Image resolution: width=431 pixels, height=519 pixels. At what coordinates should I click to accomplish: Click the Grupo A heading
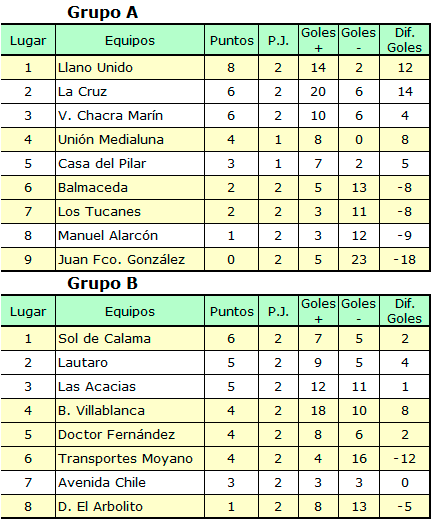pos(102,12)
